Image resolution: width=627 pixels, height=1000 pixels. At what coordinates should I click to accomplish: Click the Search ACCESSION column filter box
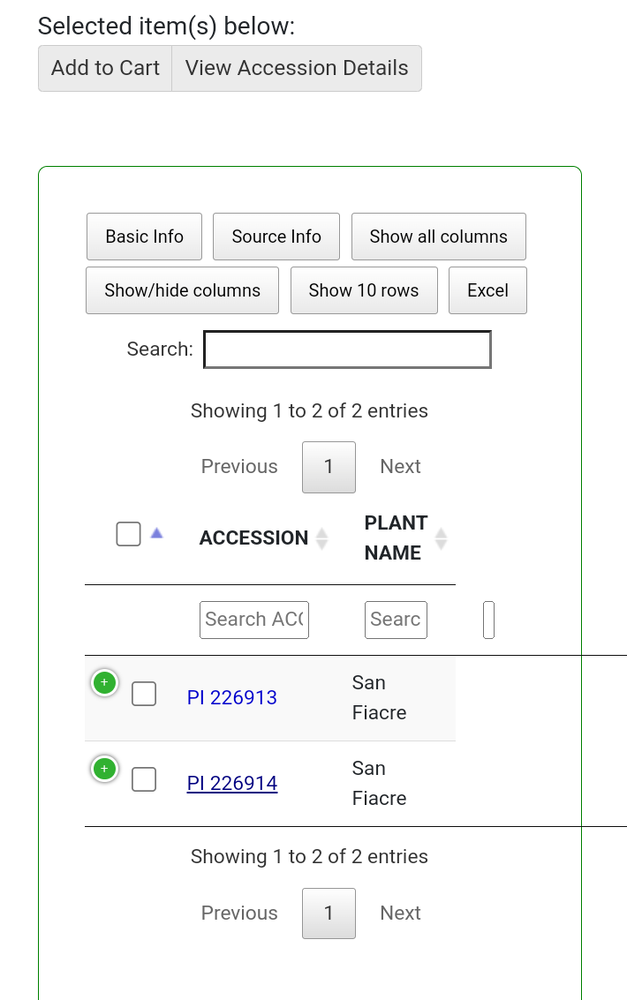point(254,619)
